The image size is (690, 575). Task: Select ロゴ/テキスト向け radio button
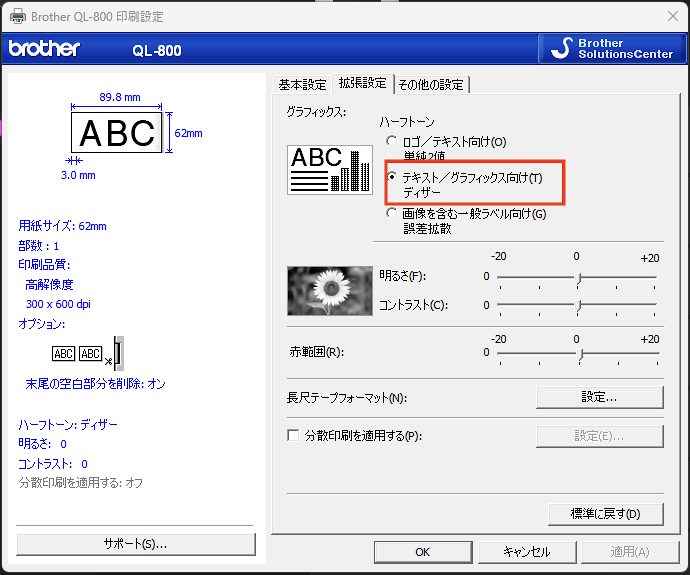(x=392, y=142)
